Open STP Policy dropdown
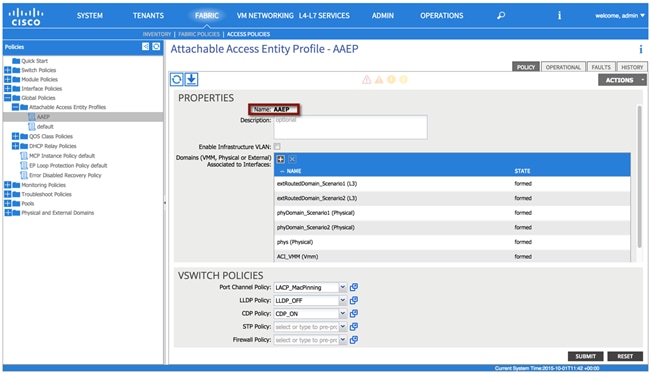Viewport: 651px width, 374px height. 343,327
